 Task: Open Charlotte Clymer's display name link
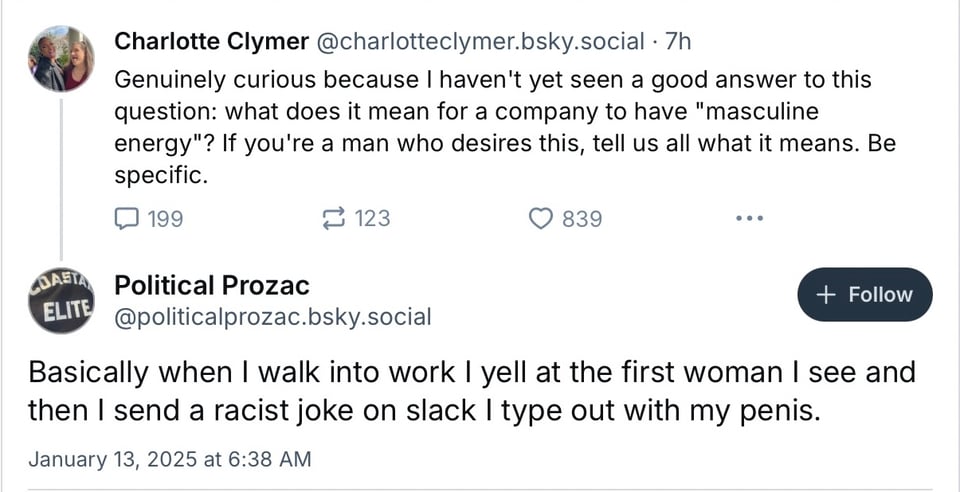(x=212, y=41)
